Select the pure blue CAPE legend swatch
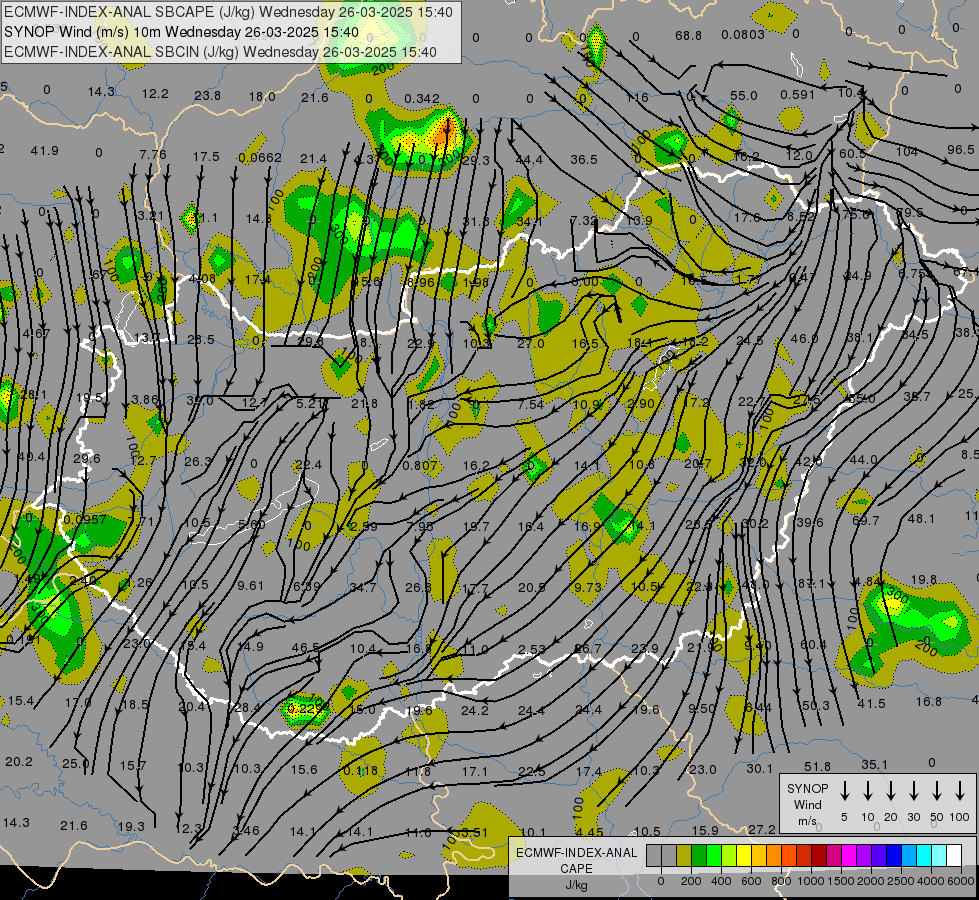The image size is (979, 900). click(893, 856)
